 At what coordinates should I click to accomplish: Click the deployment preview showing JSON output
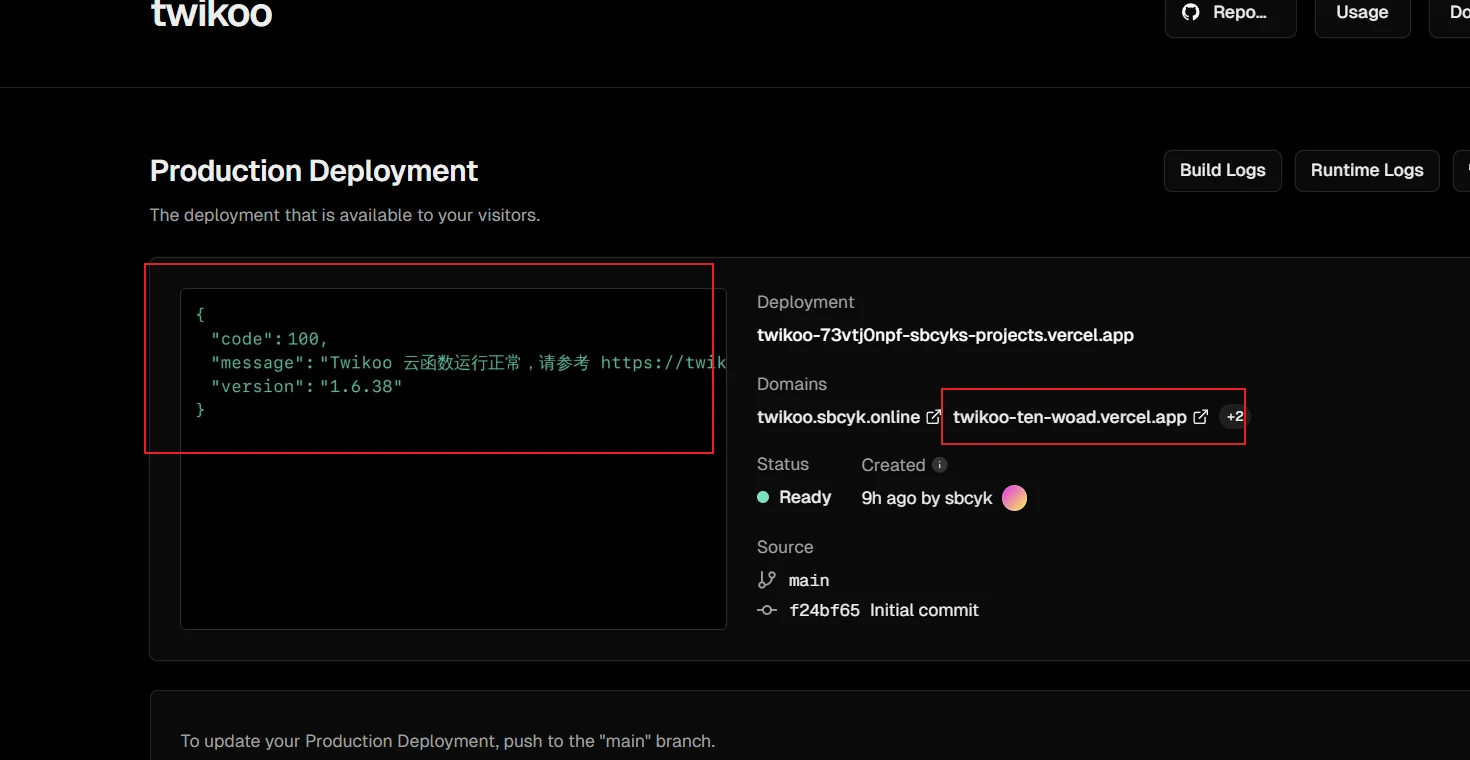pos(453,458)
